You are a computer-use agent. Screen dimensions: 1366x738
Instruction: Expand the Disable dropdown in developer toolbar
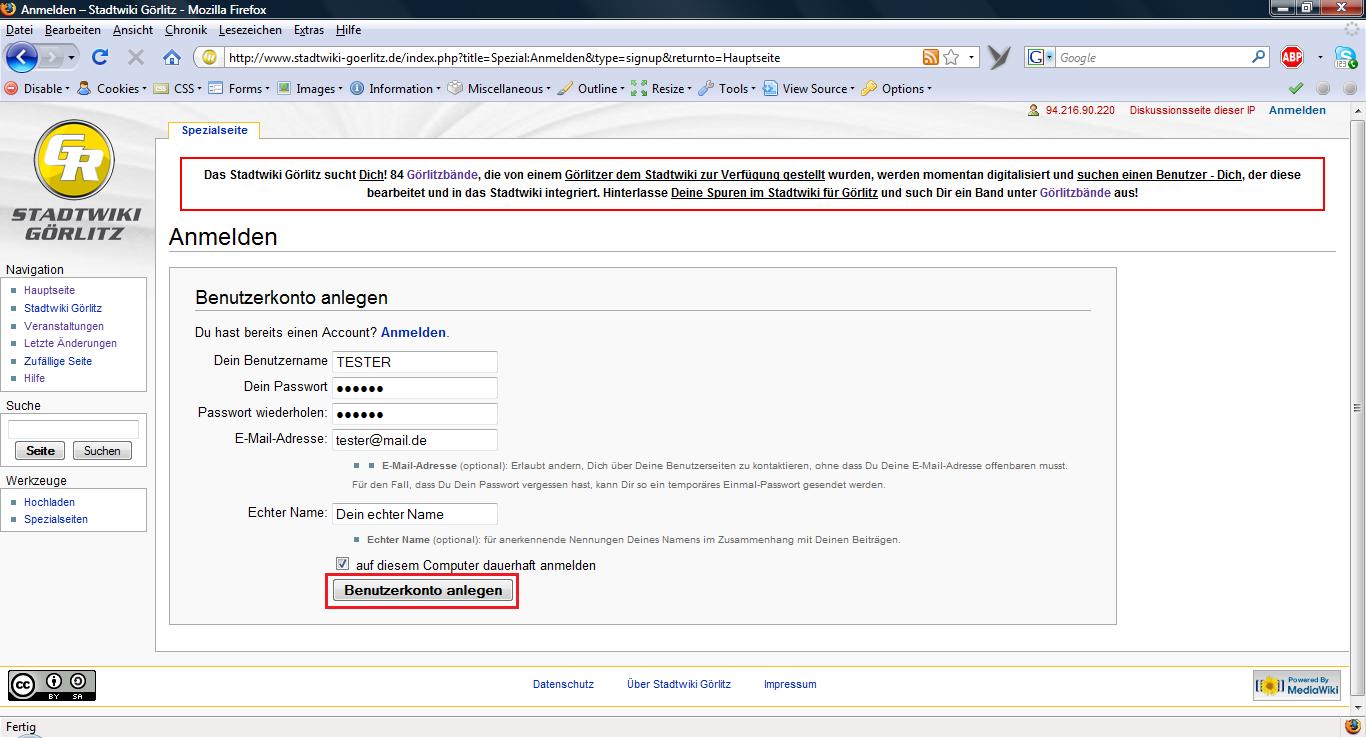(38, 88)
